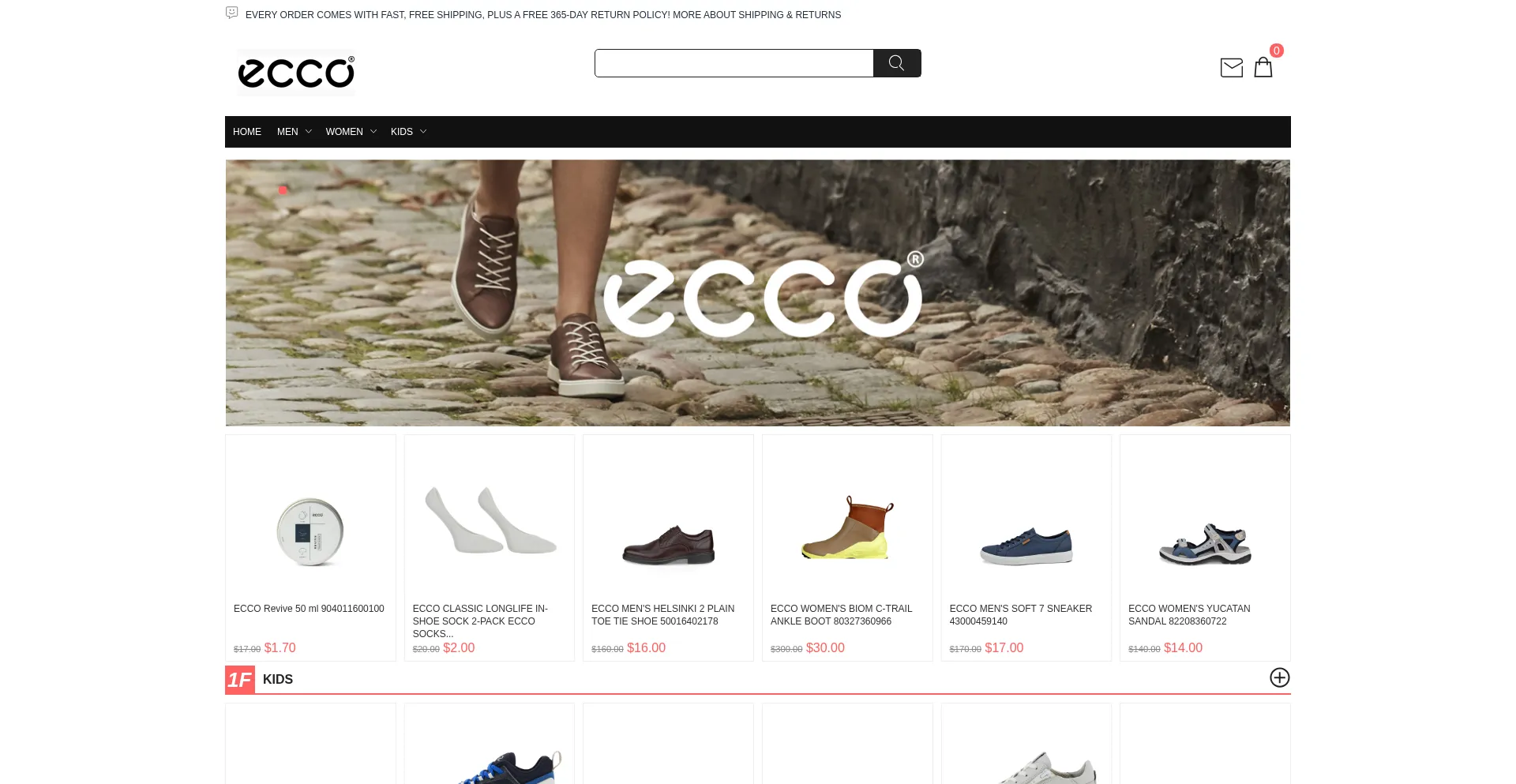The image size is (1516, 784).
Task: Open ECCO Women's Yucatan Sandal title
Action: coord(1189,615)
